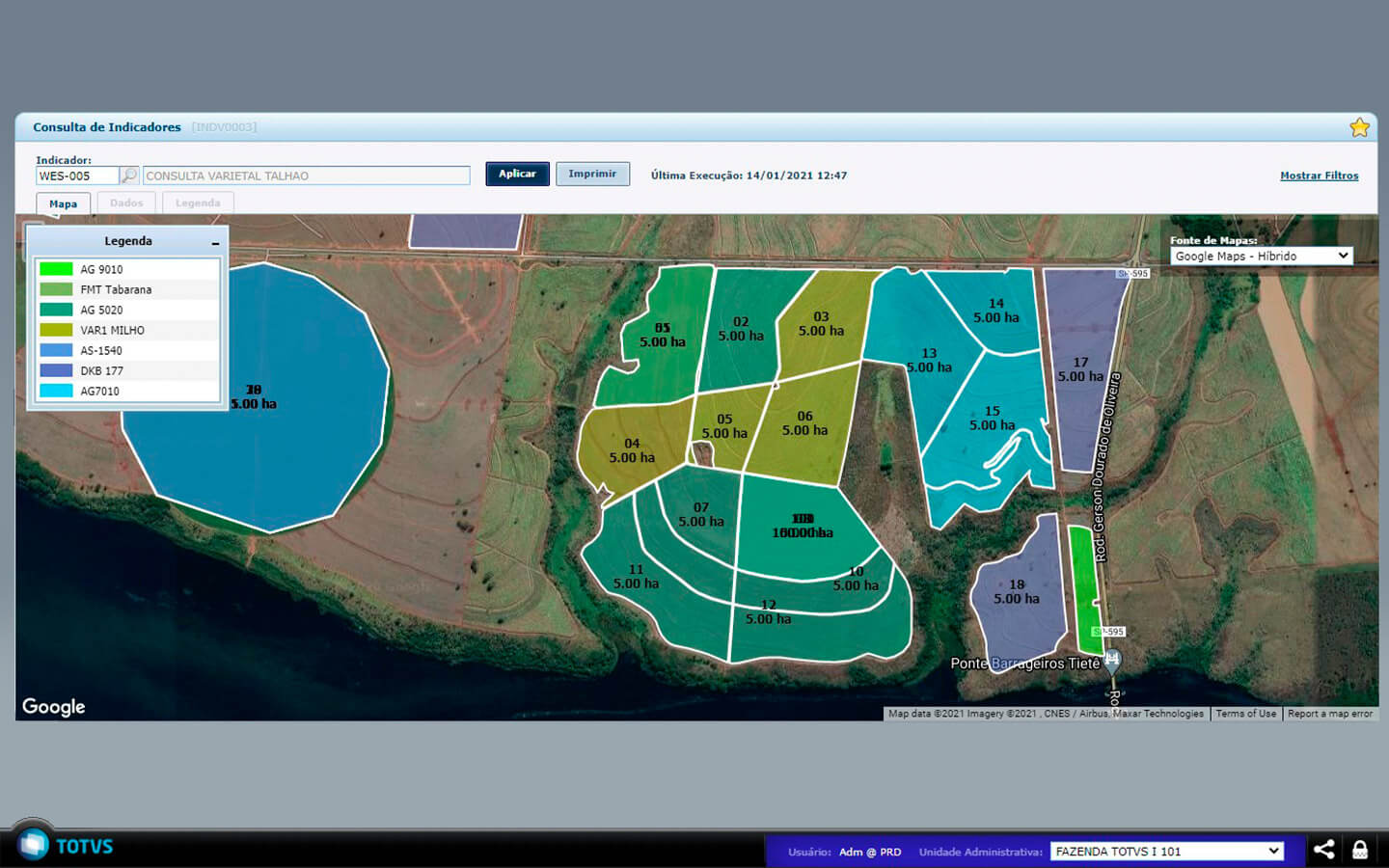Switch to the Dados tab
1389x868 pixels.
coord(126,203)
